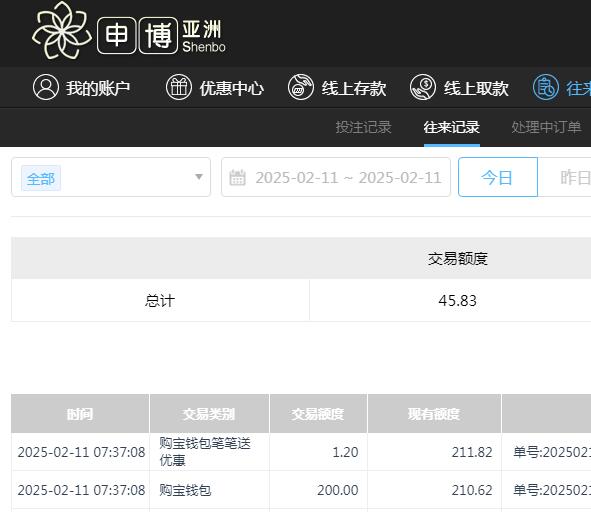Viewport: 591px width, 512px height.
Task: Select the 线上存款 deposit icon
Action: click(x=301, y=87)
